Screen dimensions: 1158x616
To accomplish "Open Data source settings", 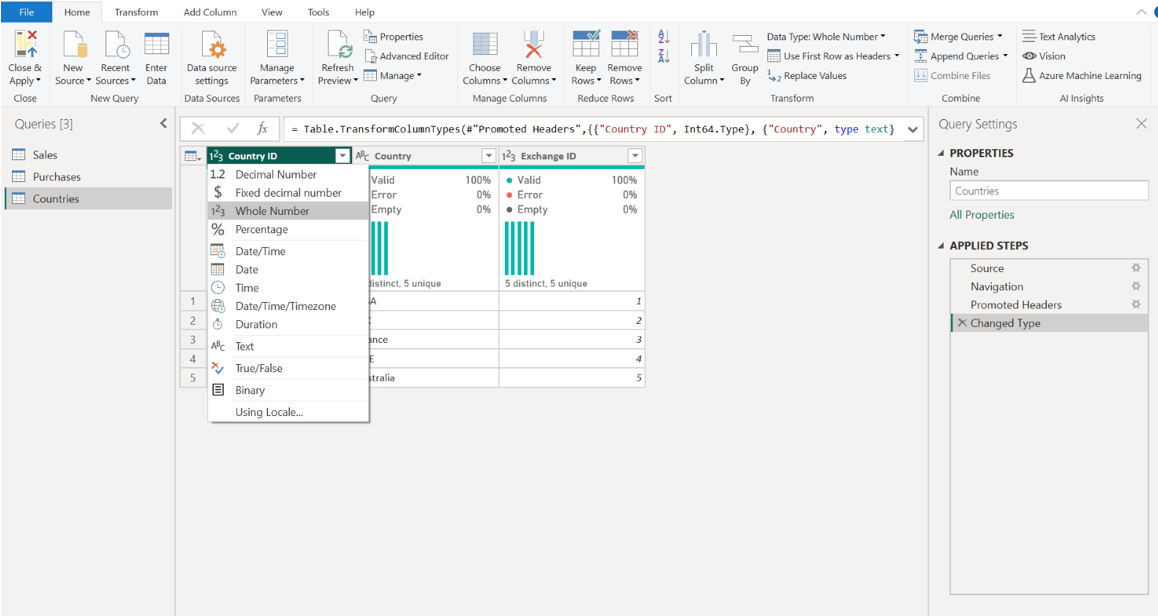I will click(212, 45).
